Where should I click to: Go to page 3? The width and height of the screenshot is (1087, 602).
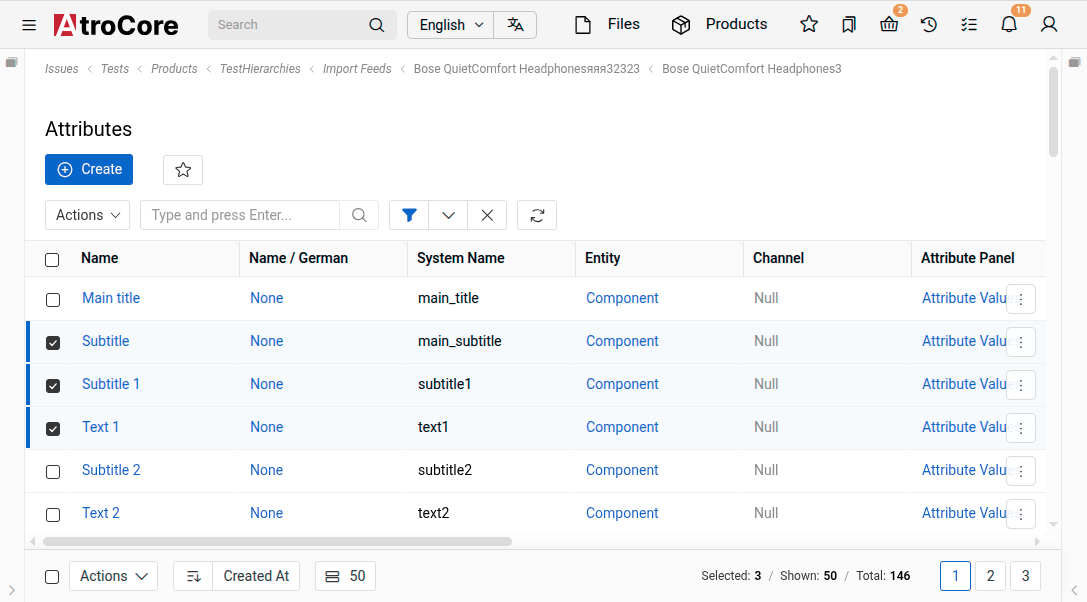[1025, 576]
